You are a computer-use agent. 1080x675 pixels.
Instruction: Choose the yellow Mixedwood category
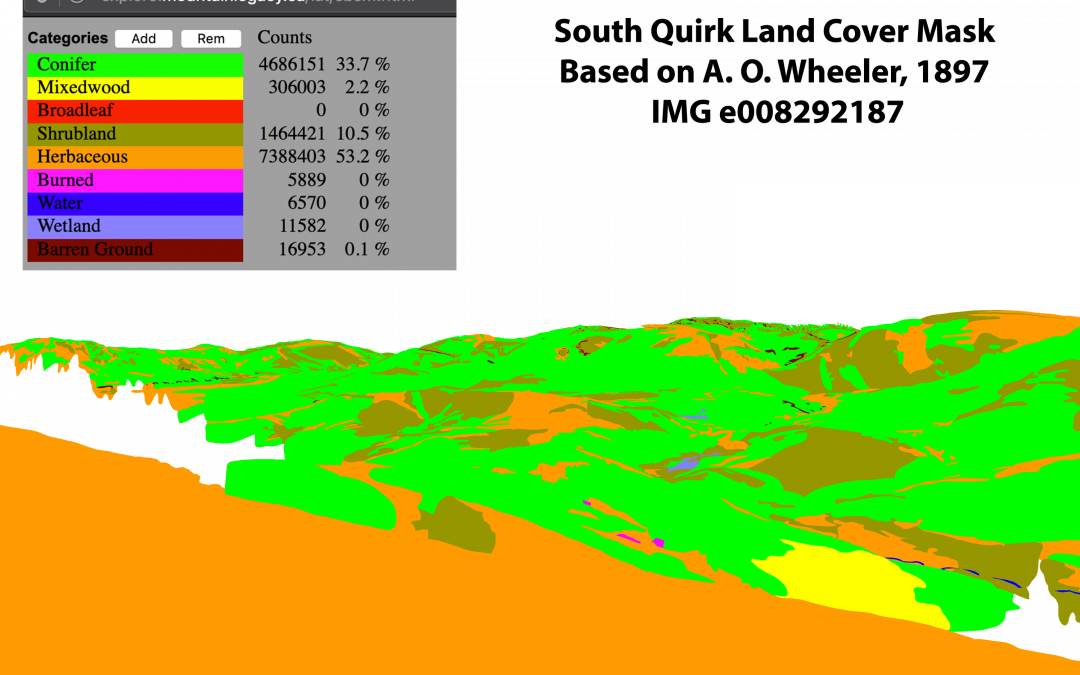tap(135, 87)
